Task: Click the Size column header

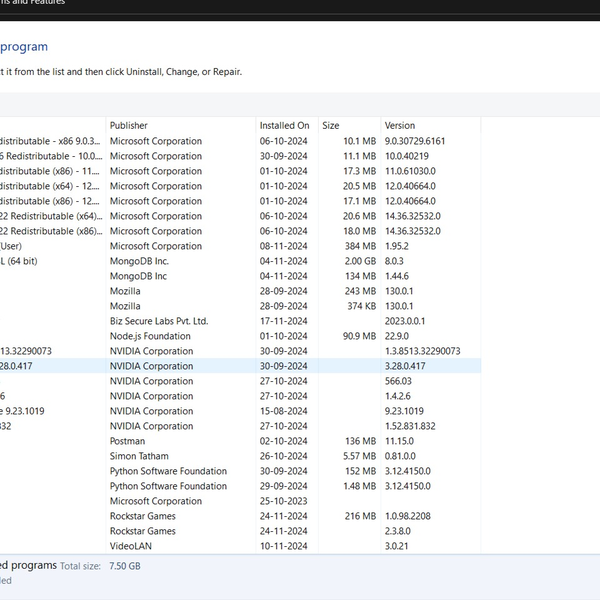Action: point(331,126)
